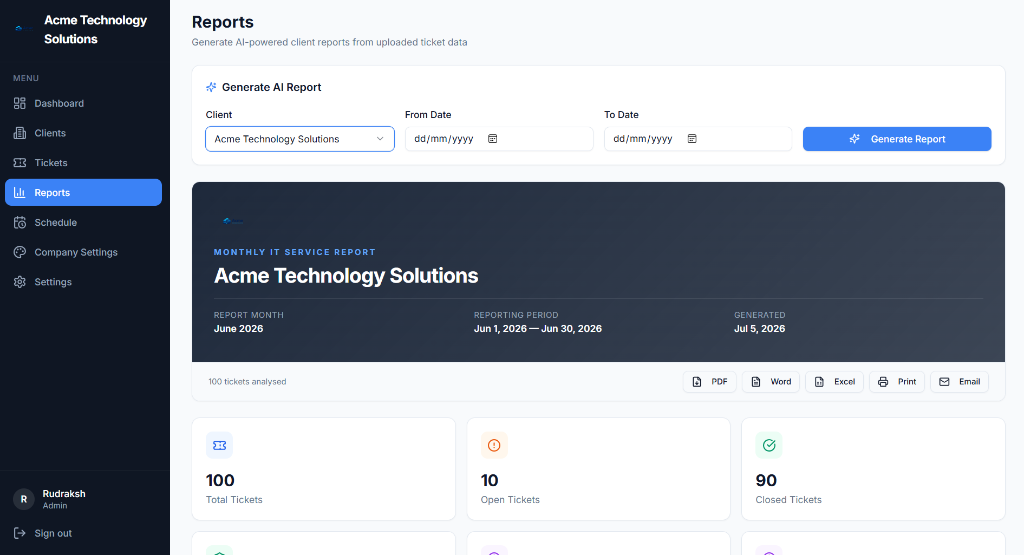Click the '100 tickets analysed' text
Viewport: 1024px width, 555px height.
(x=248, y=382)
